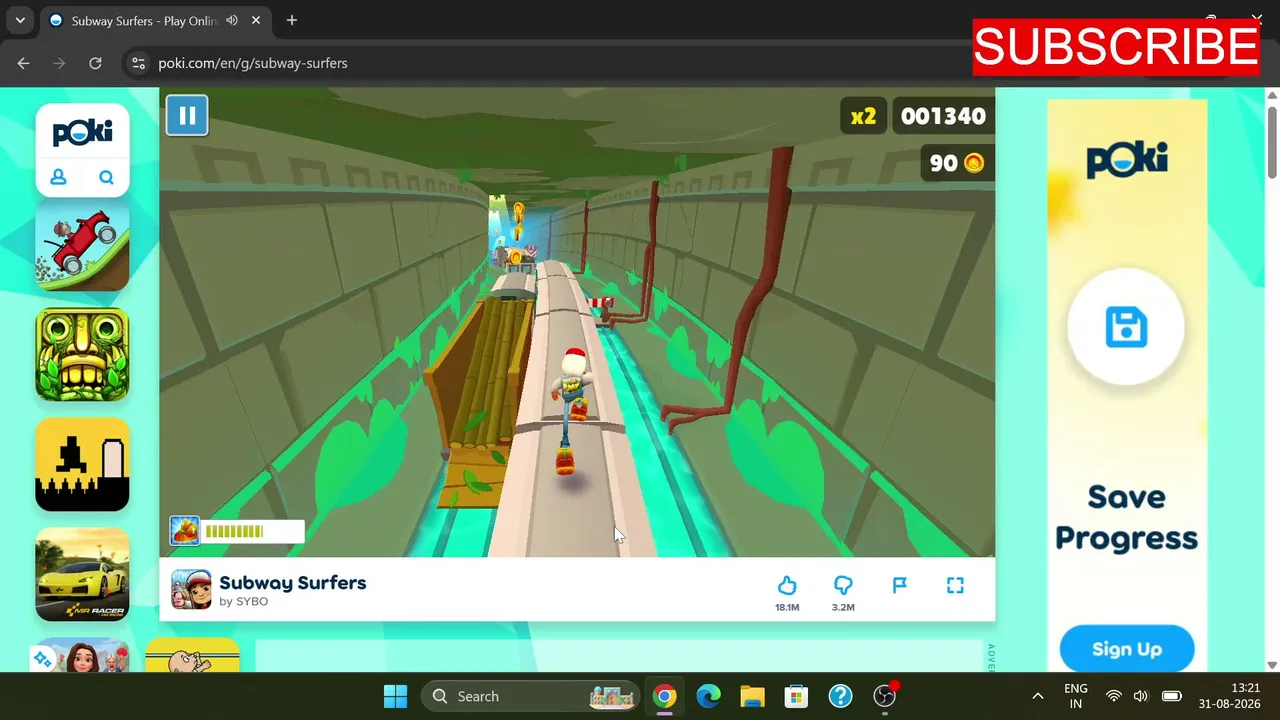This screenshot has width=1280, height=720.
Task: Open OBS Studio from the taskbar
Action: coord(884,696)
